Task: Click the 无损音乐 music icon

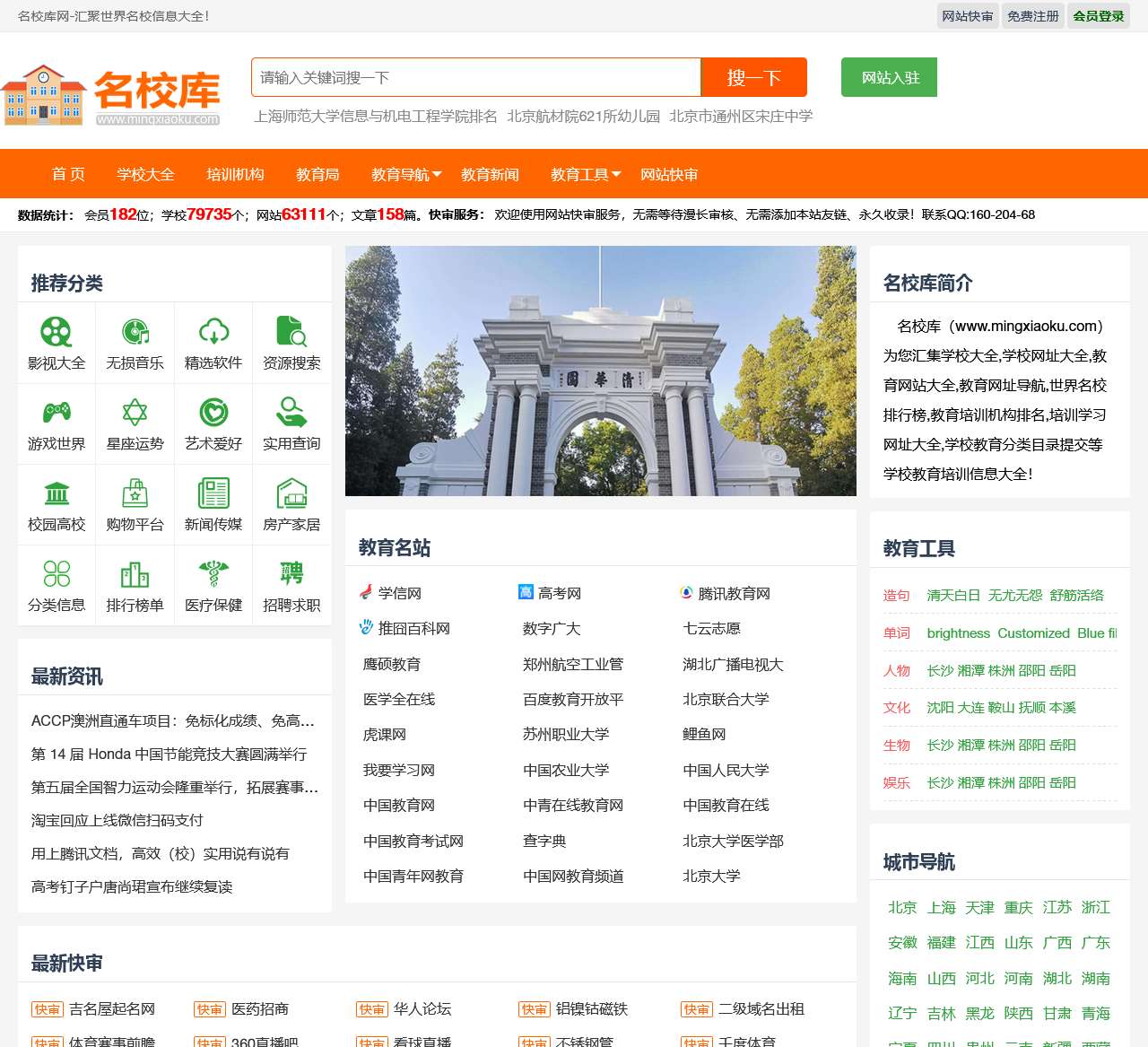Action: (x=135, y=332)
